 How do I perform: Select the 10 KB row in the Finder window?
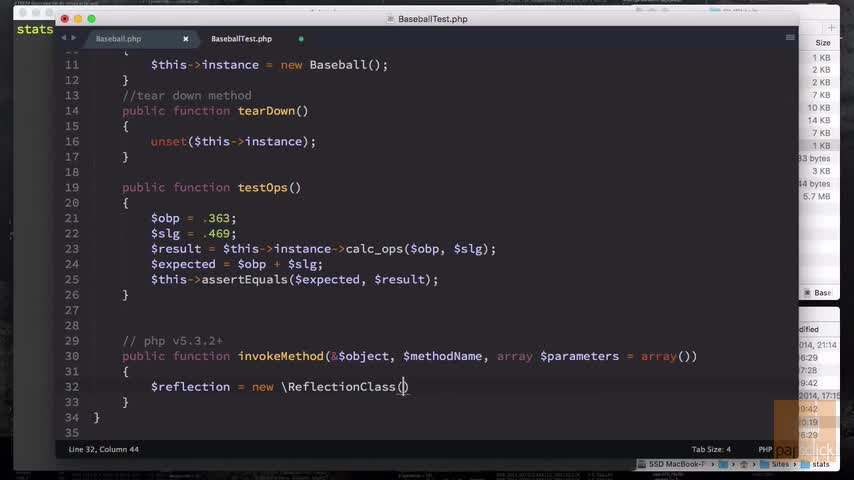(x=819, y=108)
